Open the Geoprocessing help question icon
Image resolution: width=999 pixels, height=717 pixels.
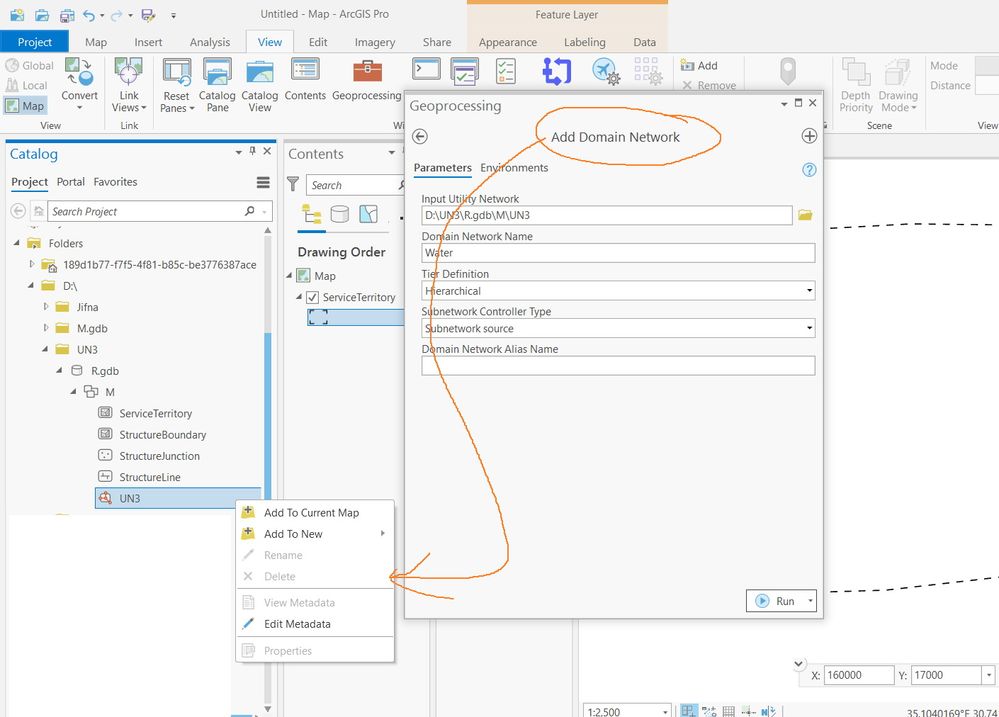(x=809, y=170)
